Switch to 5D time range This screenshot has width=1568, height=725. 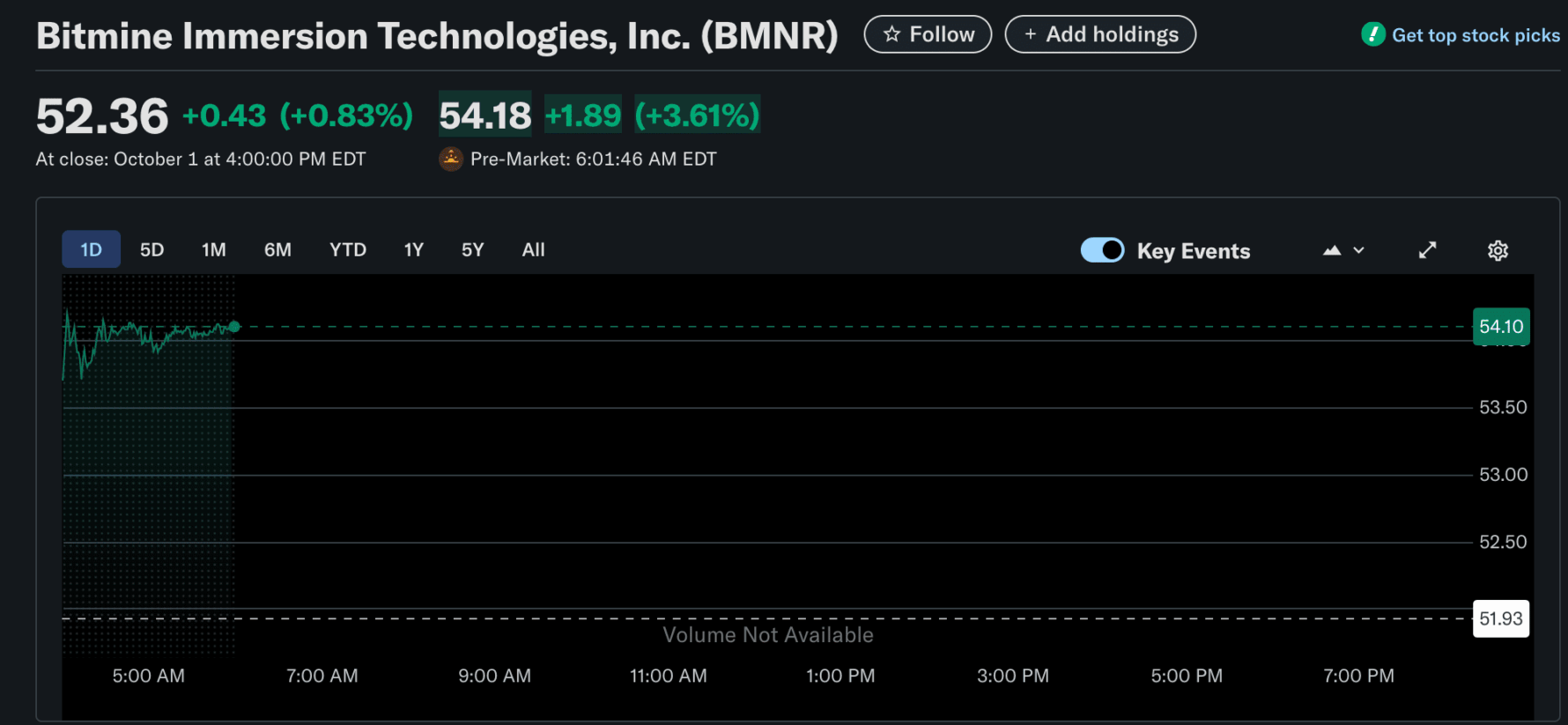click(152, 250)
